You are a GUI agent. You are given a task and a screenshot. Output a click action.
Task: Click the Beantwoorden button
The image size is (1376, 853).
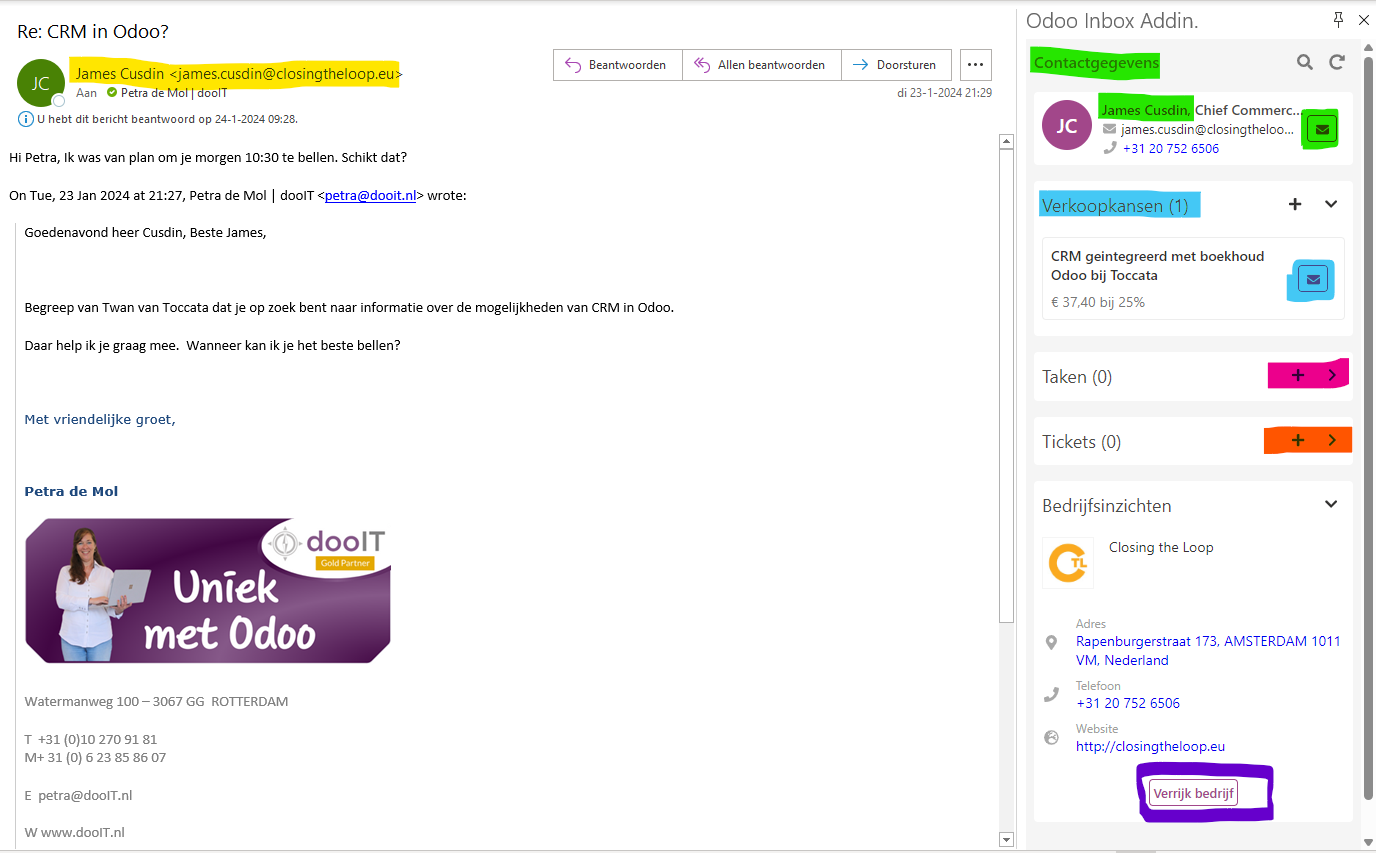(x=616, y=64)
